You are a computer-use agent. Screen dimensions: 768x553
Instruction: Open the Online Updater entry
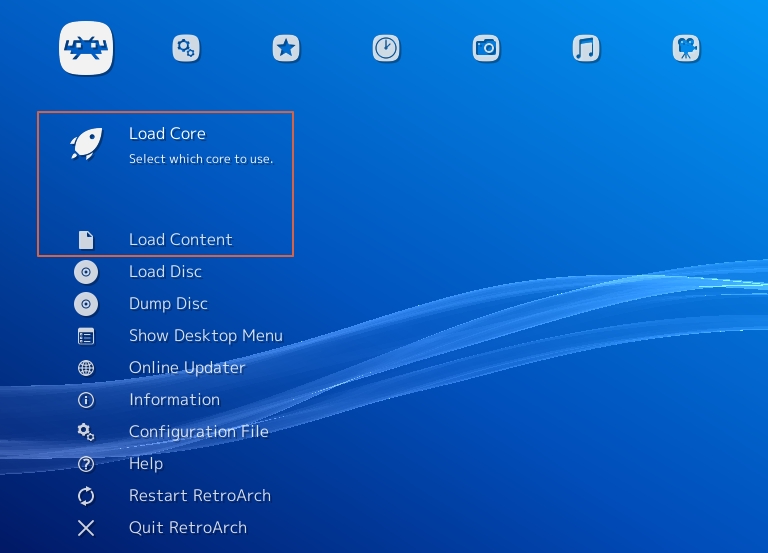click(x=187, y=367)
